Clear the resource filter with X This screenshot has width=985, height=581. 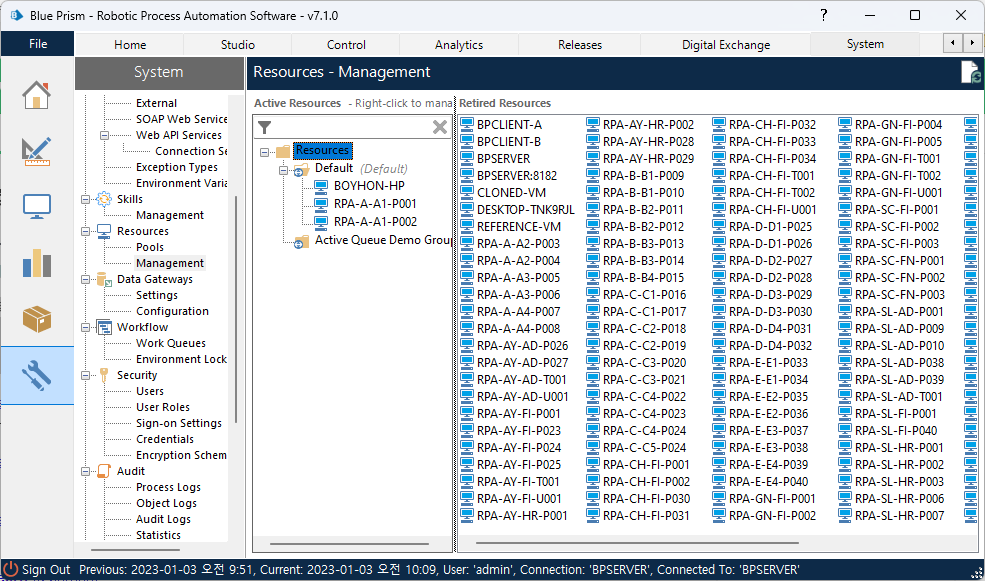pyautogui.click(x=440, y=128)
